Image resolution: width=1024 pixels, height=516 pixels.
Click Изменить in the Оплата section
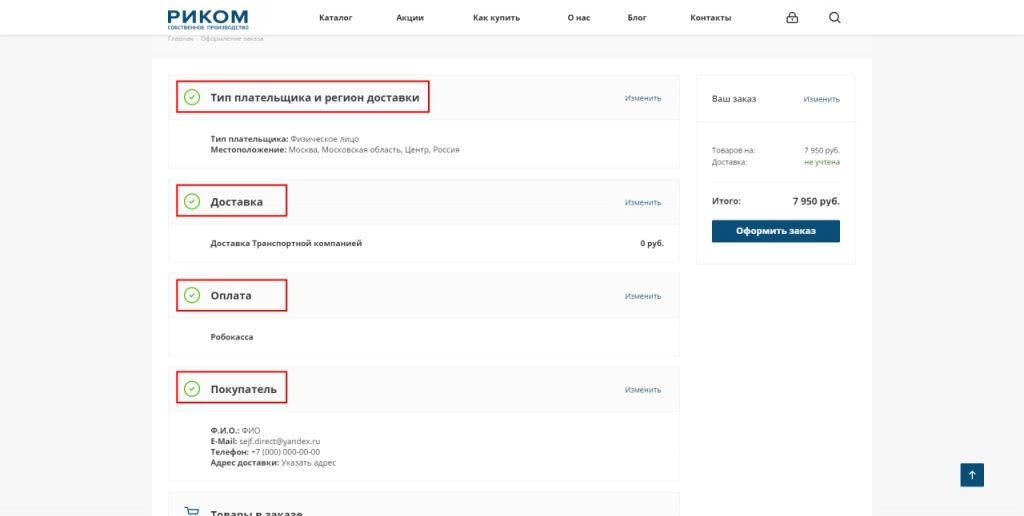point(643,296)
